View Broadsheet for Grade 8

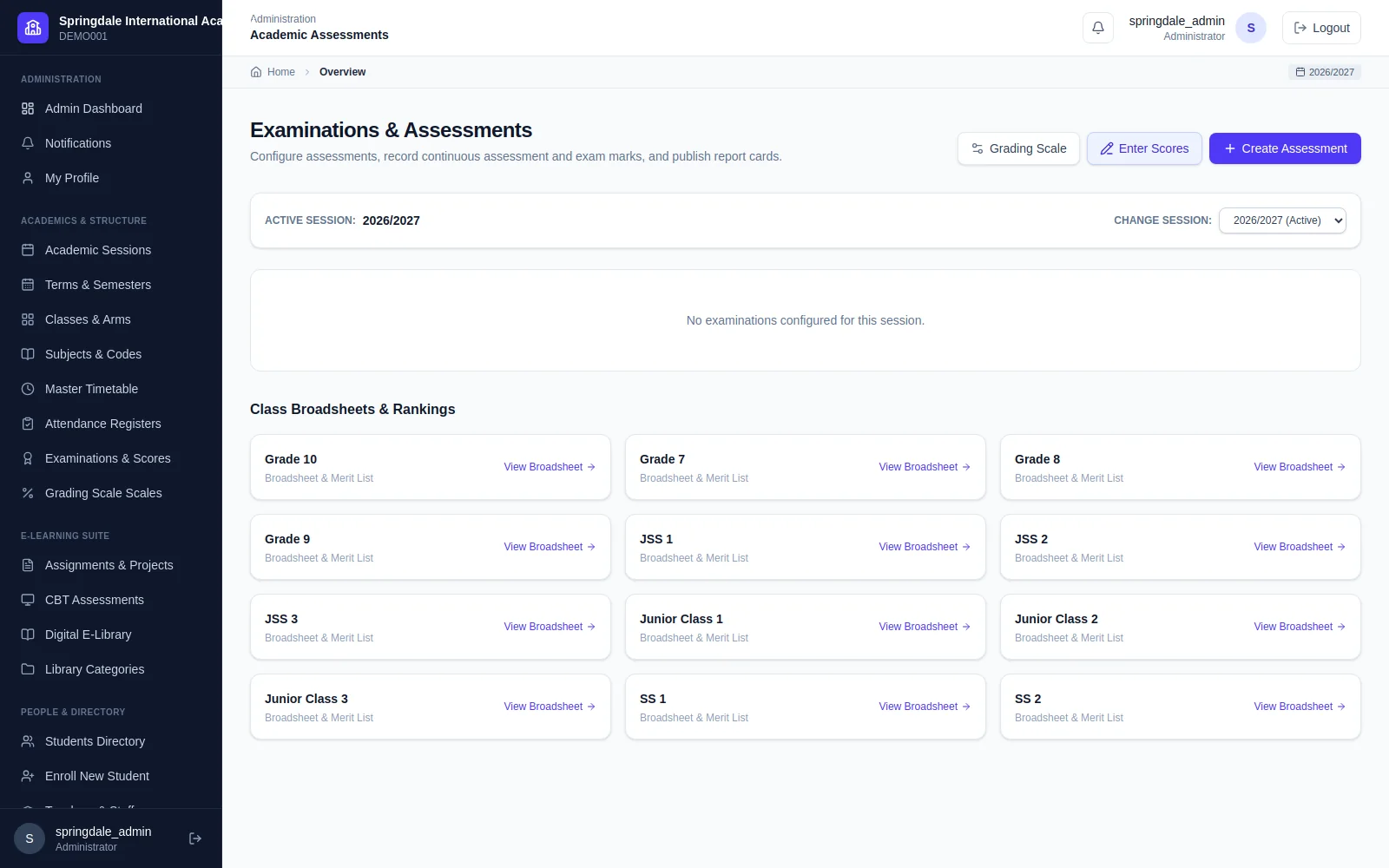[x=1300, y=467]
